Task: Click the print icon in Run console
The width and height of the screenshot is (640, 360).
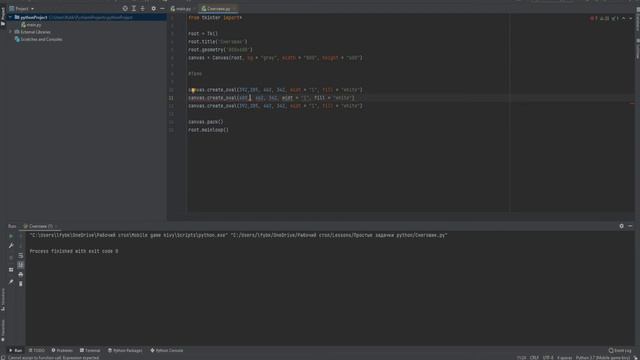Action: (x=21, y=274)
